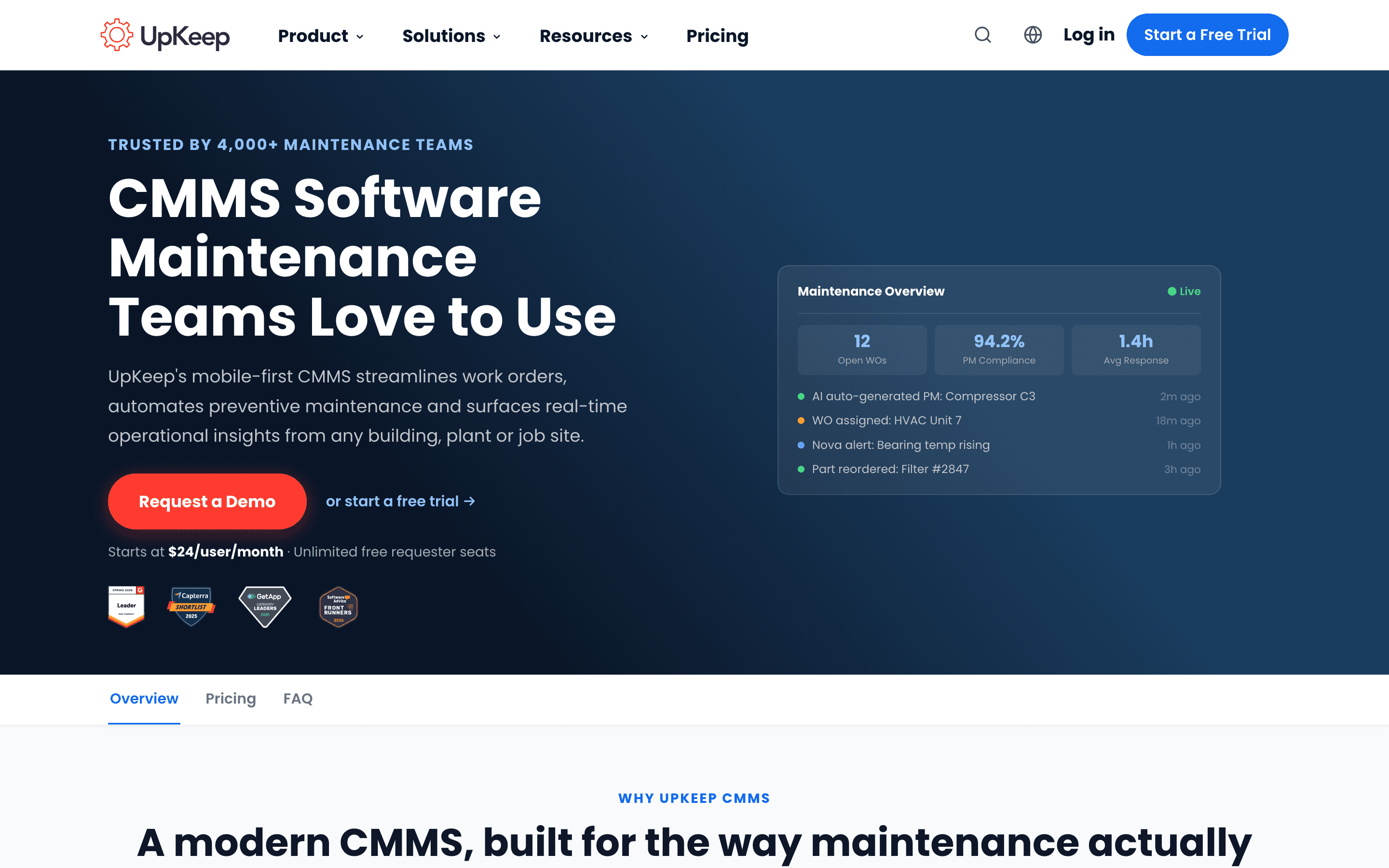
Task: Click the 12 Open WOs stat card
Action: (862, 350)
